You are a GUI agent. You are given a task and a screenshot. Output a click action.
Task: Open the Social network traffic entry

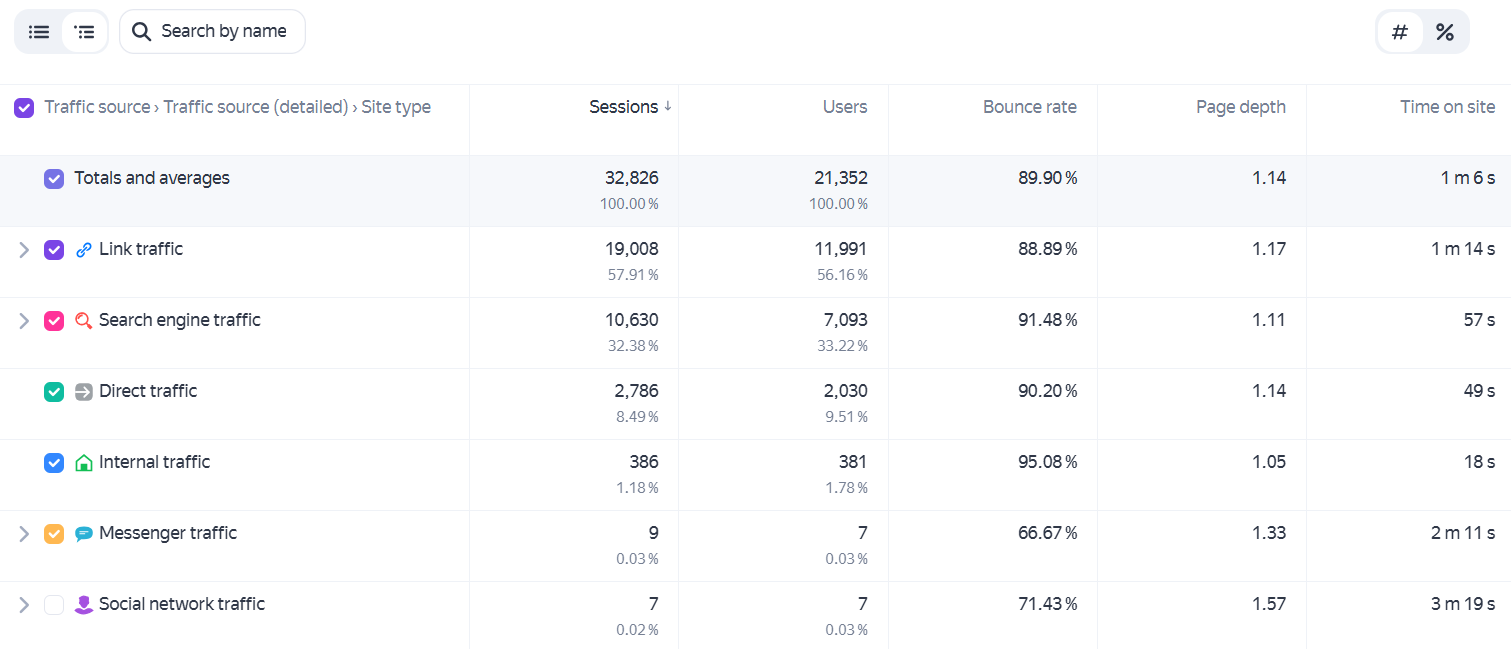(x=182, y=604)
